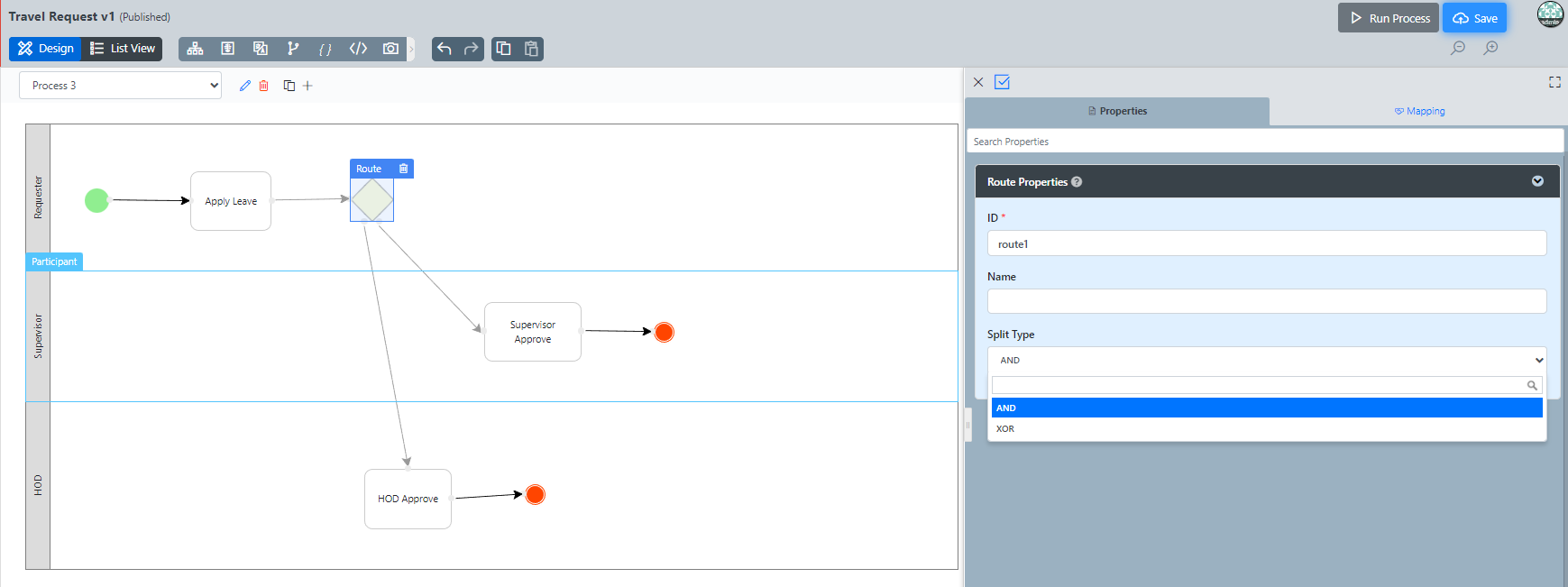The width and height of the screenshot is (1568, 587).
Task: Click the undo arrow in the toolbar
Action: pyautogui.click(x=444, y=49)
